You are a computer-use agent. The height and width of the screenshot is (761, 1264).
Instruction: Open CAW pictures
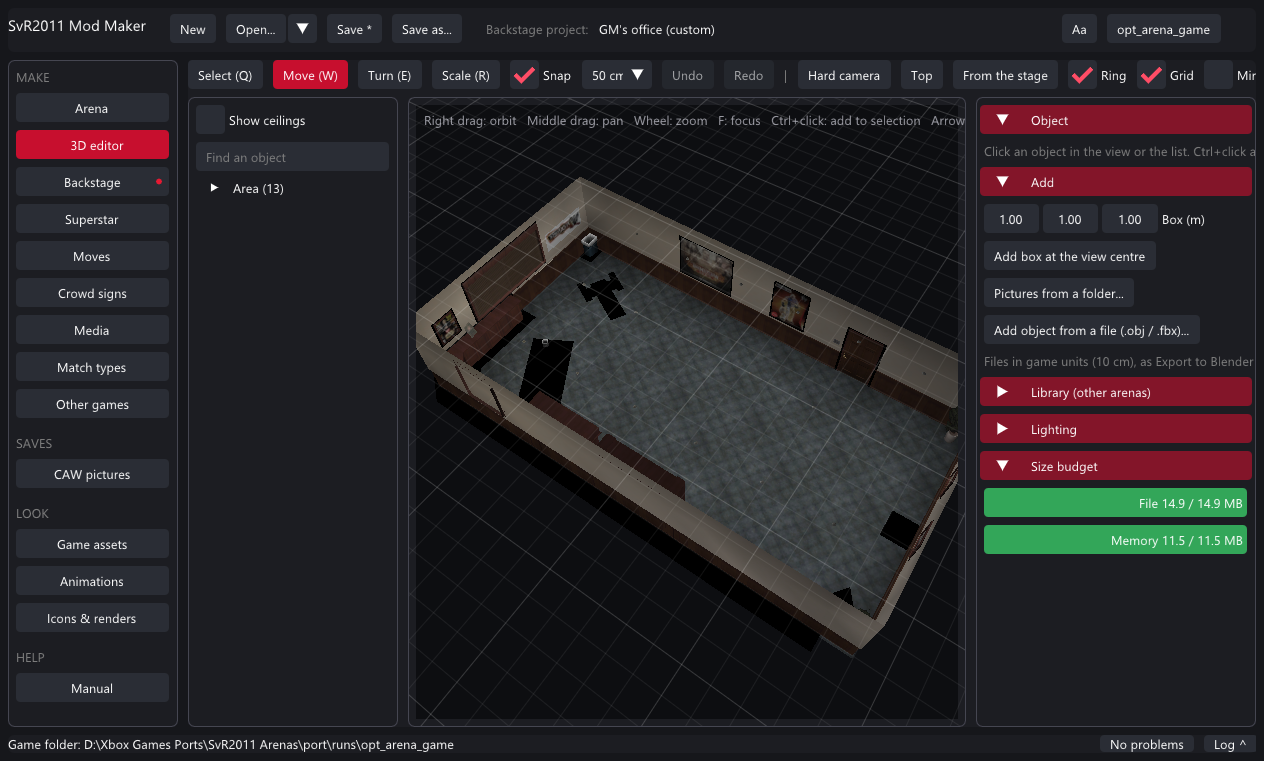coord(92,474)
